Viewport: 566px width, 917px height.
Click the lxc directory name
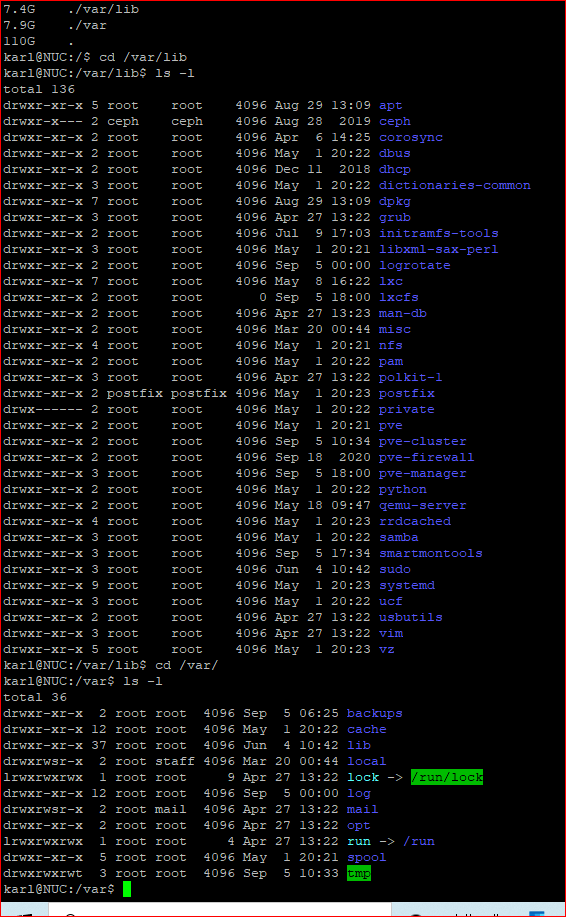[x=391, y=281]
